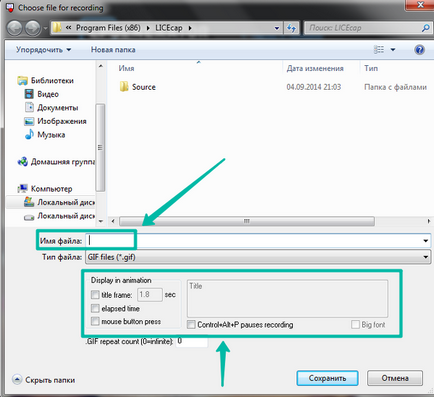Click the Отмена button
This screenshot has height=397, width=434.
pyautogui.click(x=395, y=378)
